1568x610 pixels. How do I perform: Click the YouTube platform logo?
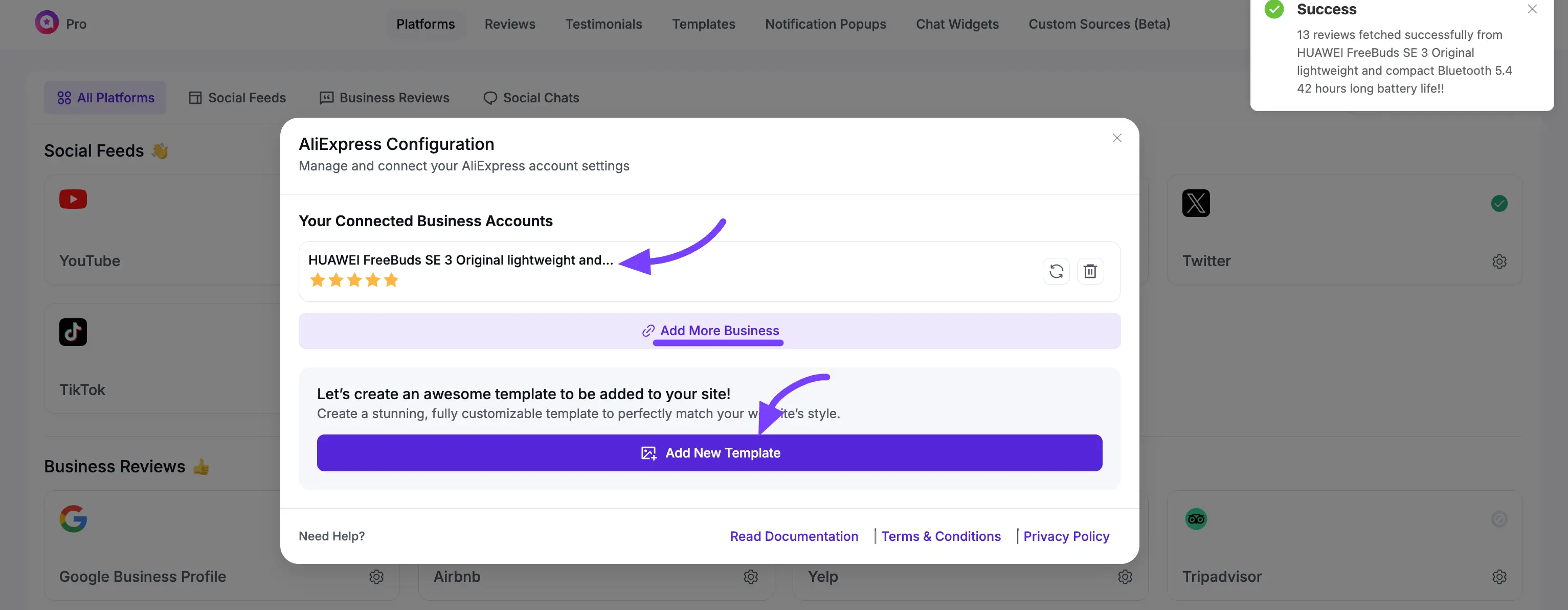pos(73,199)
